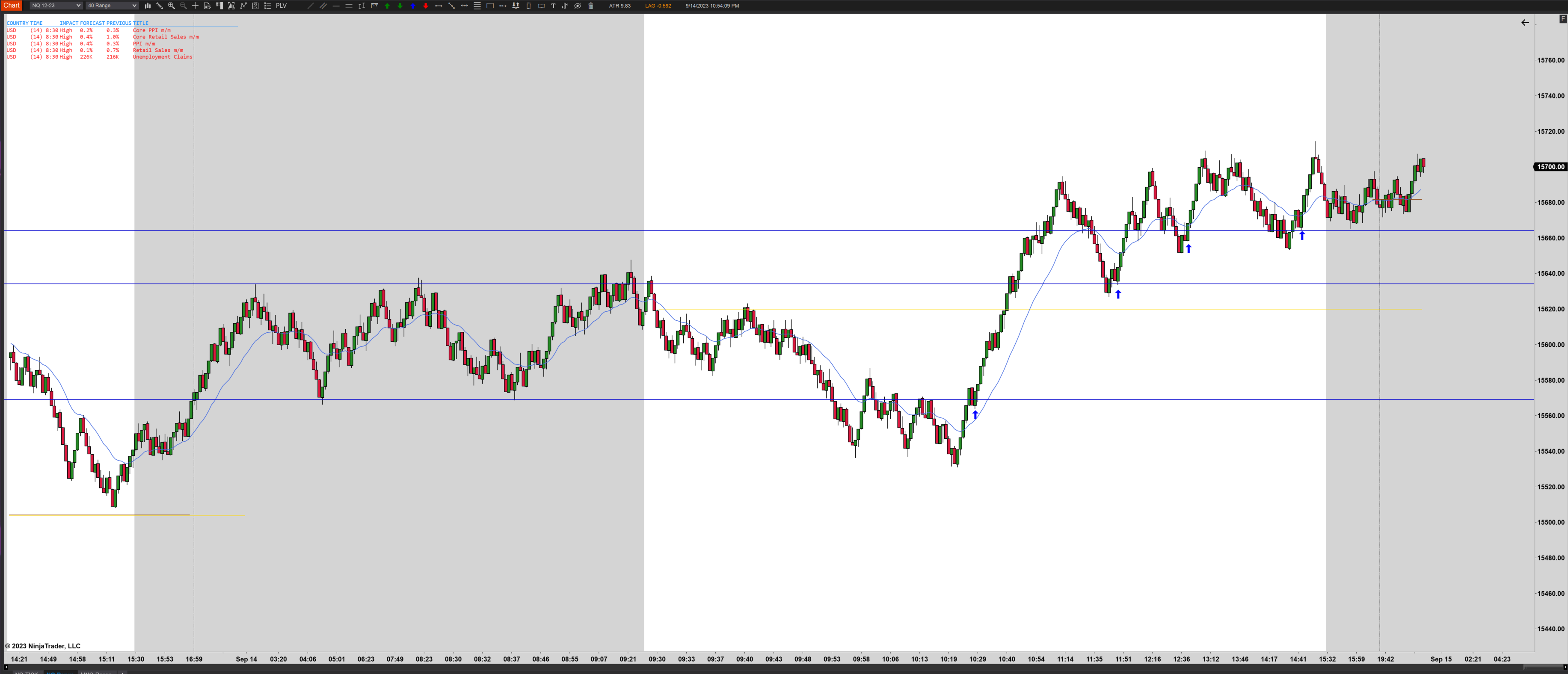Select the red arrow down drawing tool
This screenshot has height=674, width=1568.
point(426,6)
